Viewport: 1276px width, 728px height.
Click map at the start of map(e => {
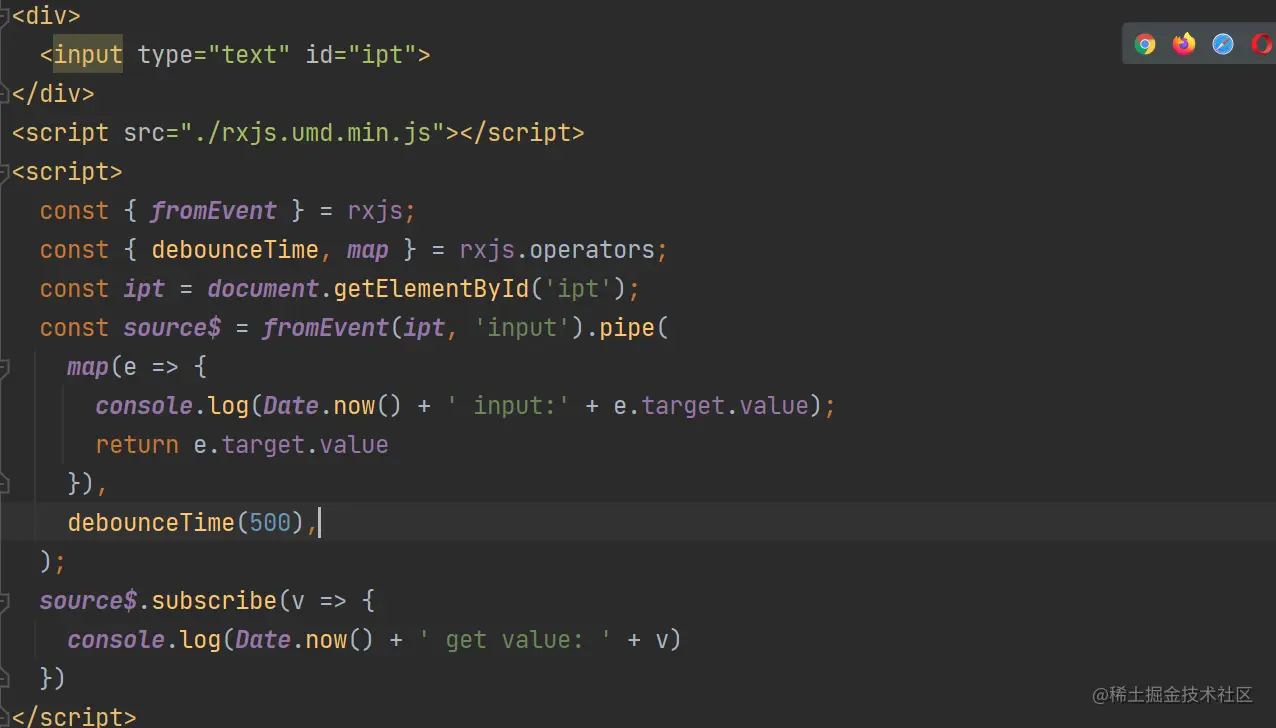click(x=88, y=367)
